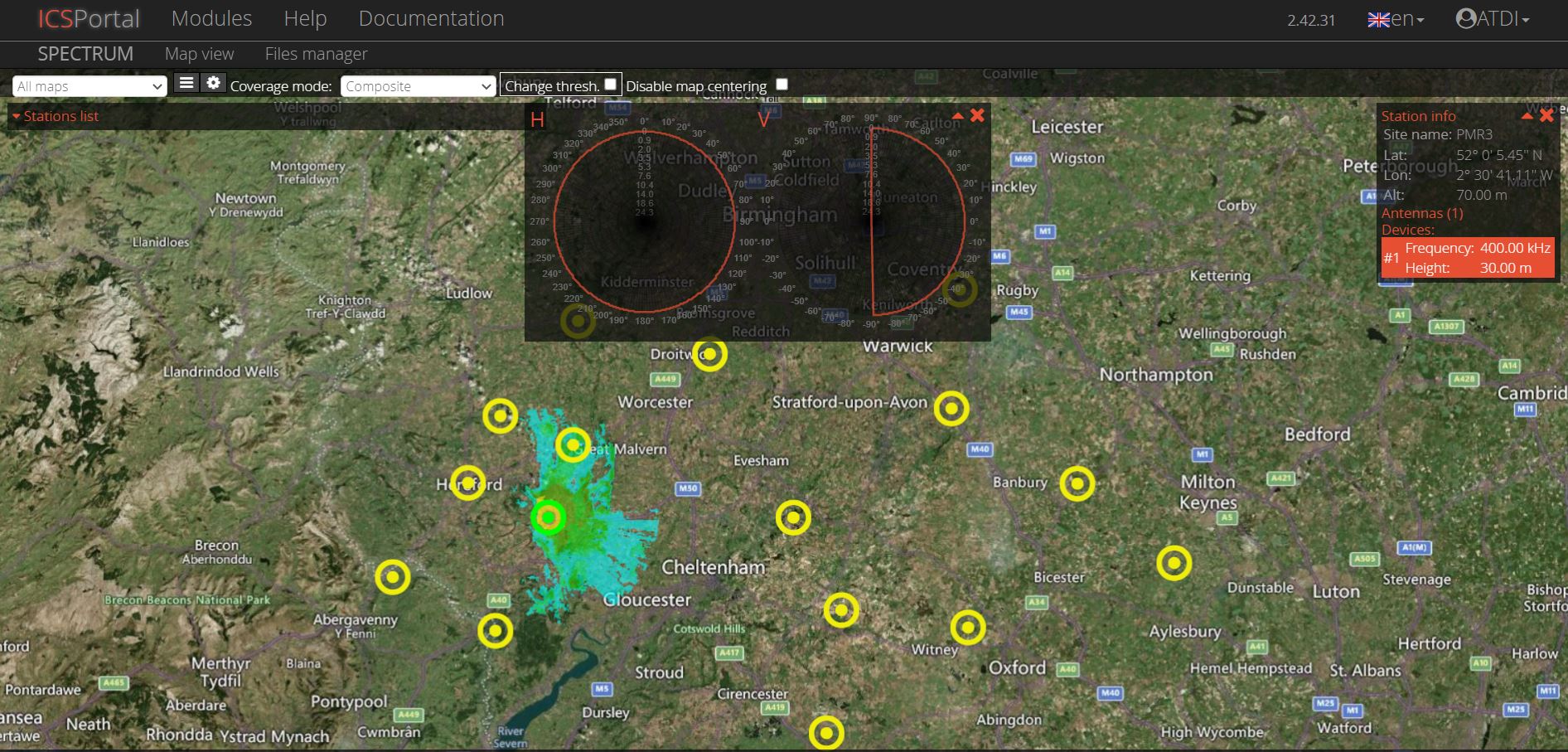Select the green highlighted station marker
The image size is (1568, 752).
click(x=548, y=517)
